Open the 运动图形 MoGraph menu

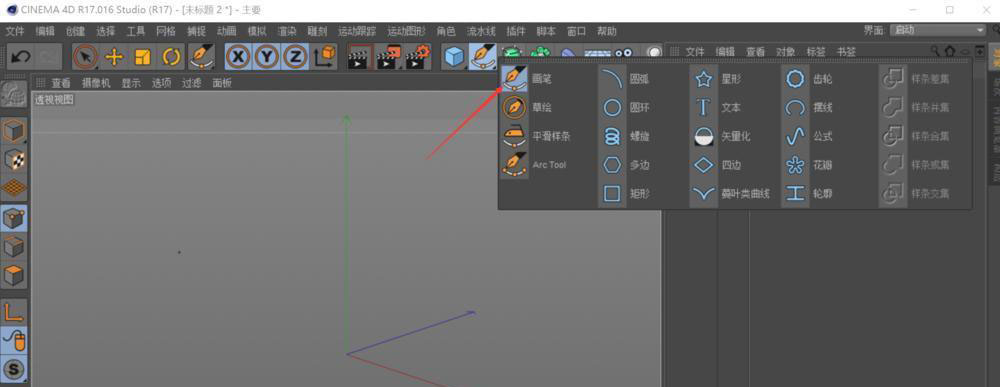coord(406,31)
